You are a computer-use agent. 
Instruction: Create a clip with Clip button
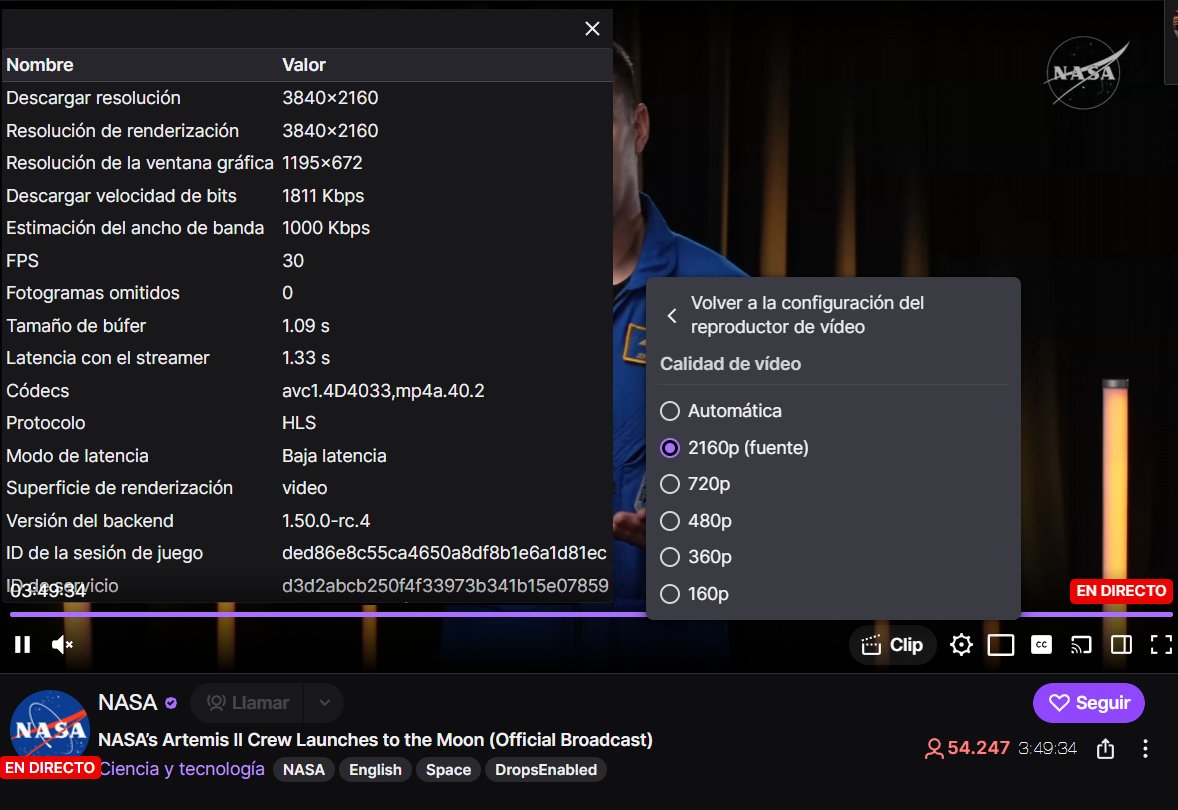(x=893, y=645)
